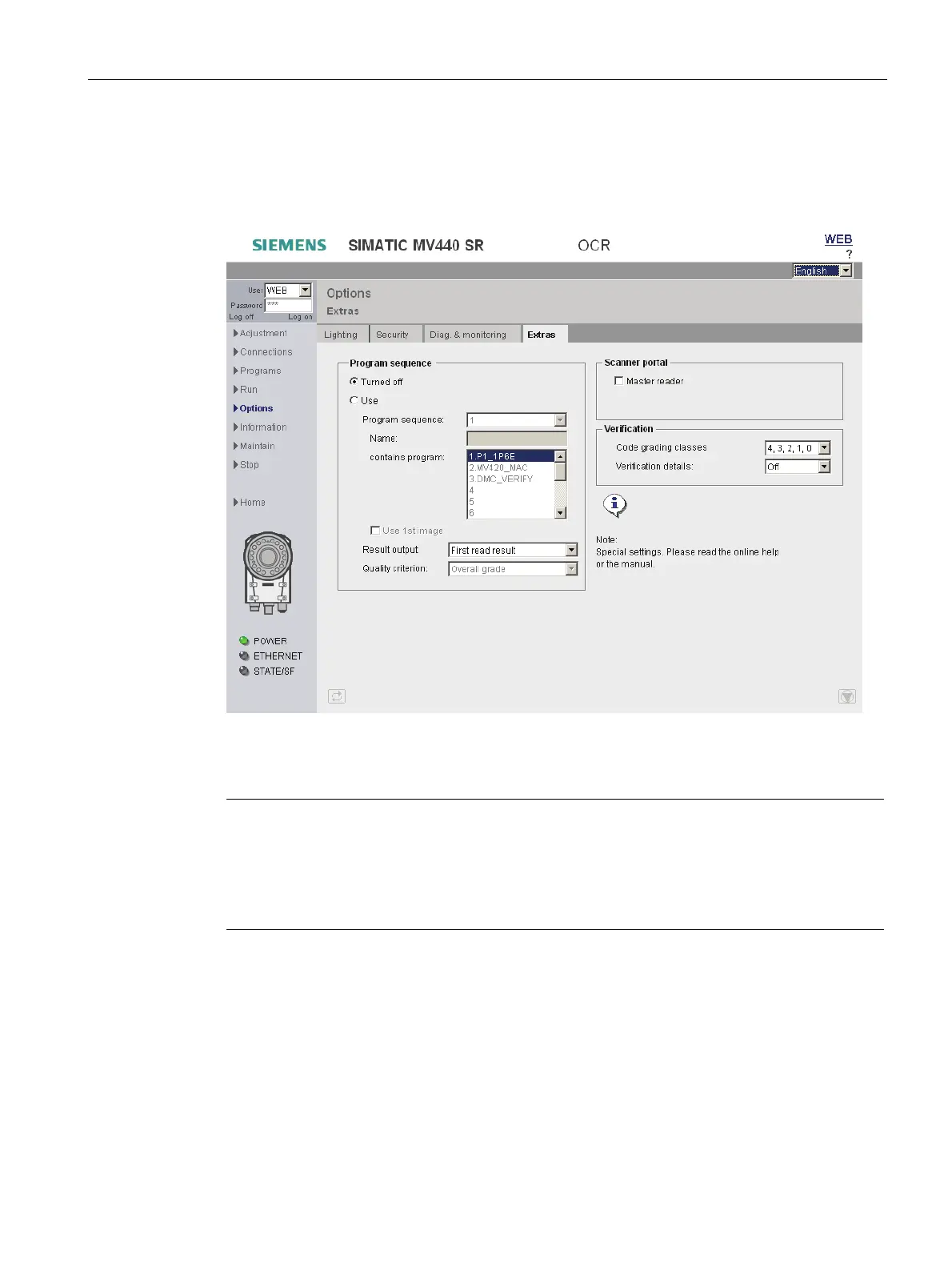Click the Name input field
The image size is (952, 1271).
516,439
